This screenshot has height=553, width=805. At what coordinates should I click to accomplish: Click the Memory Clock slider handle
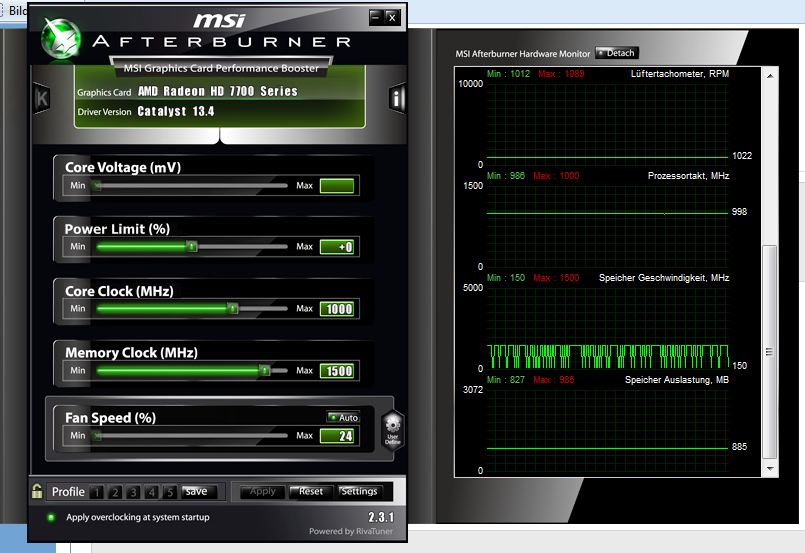coord(264,370)
